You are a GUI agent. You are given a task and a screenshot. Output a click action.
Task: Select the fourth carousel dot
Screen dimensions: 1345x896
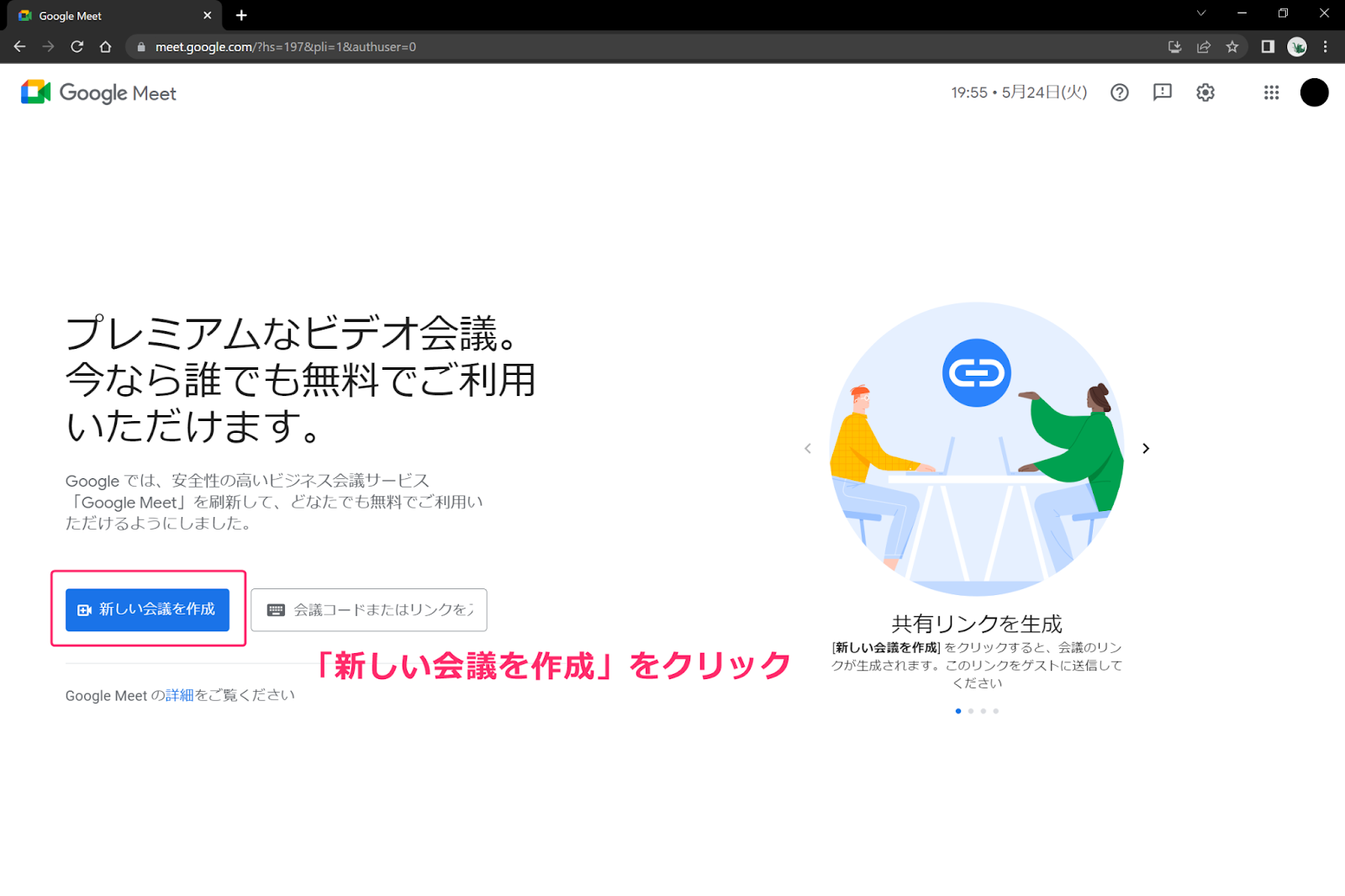[x=996, y=711]
